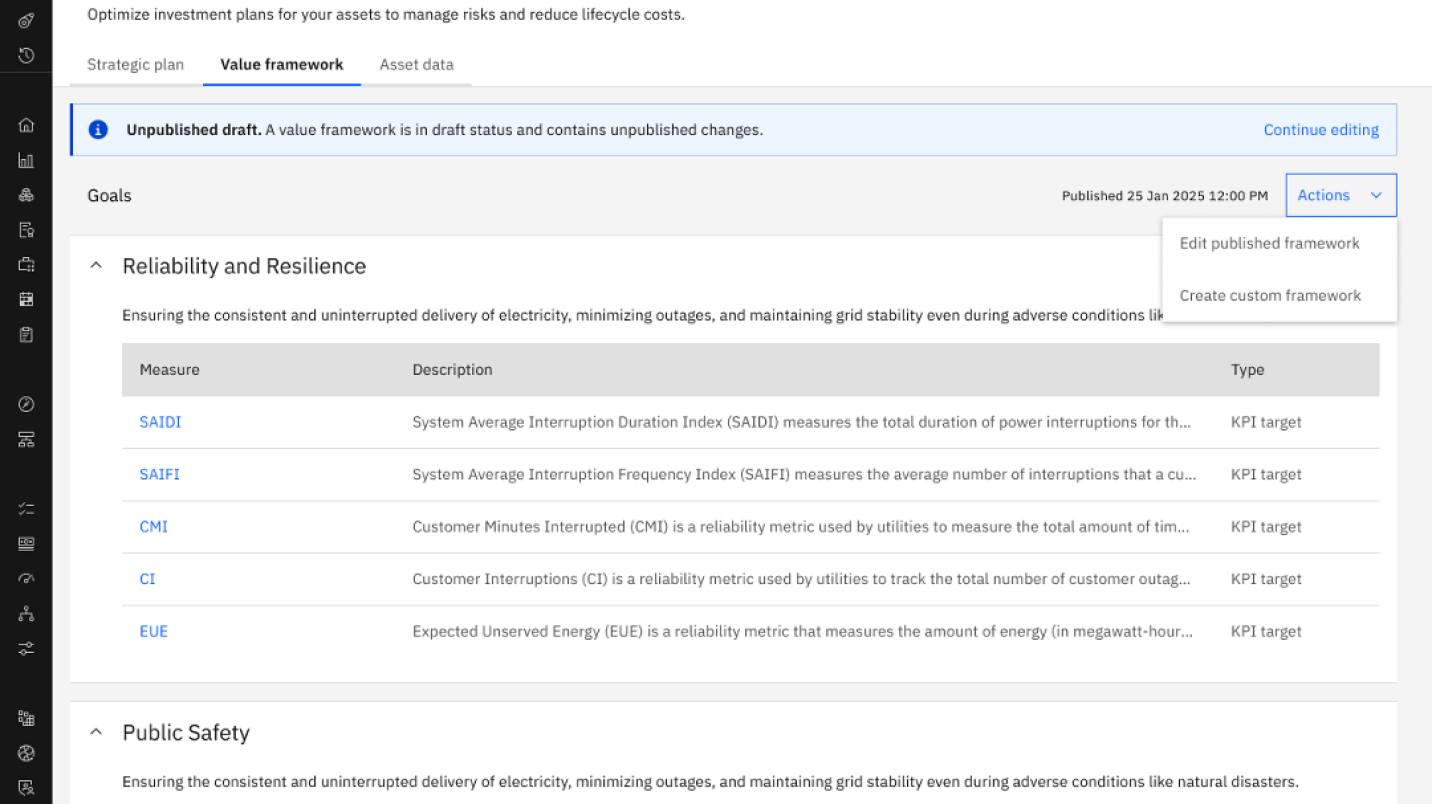Click the Continue editing link

coord(1320,130)
